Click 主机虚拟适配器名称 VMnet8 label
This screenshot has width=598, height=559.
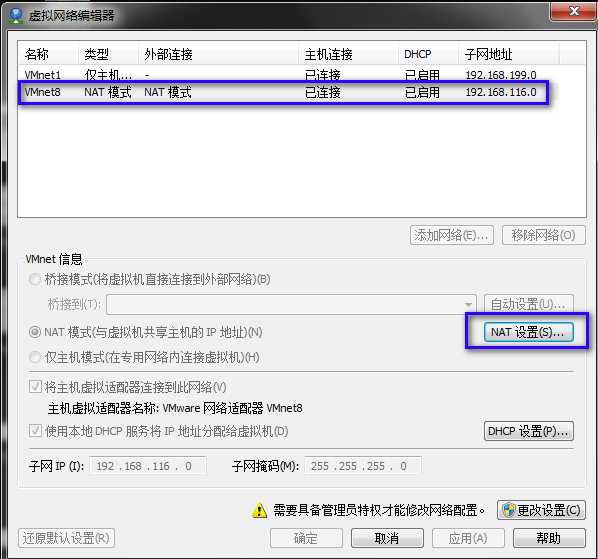(175, 408)
